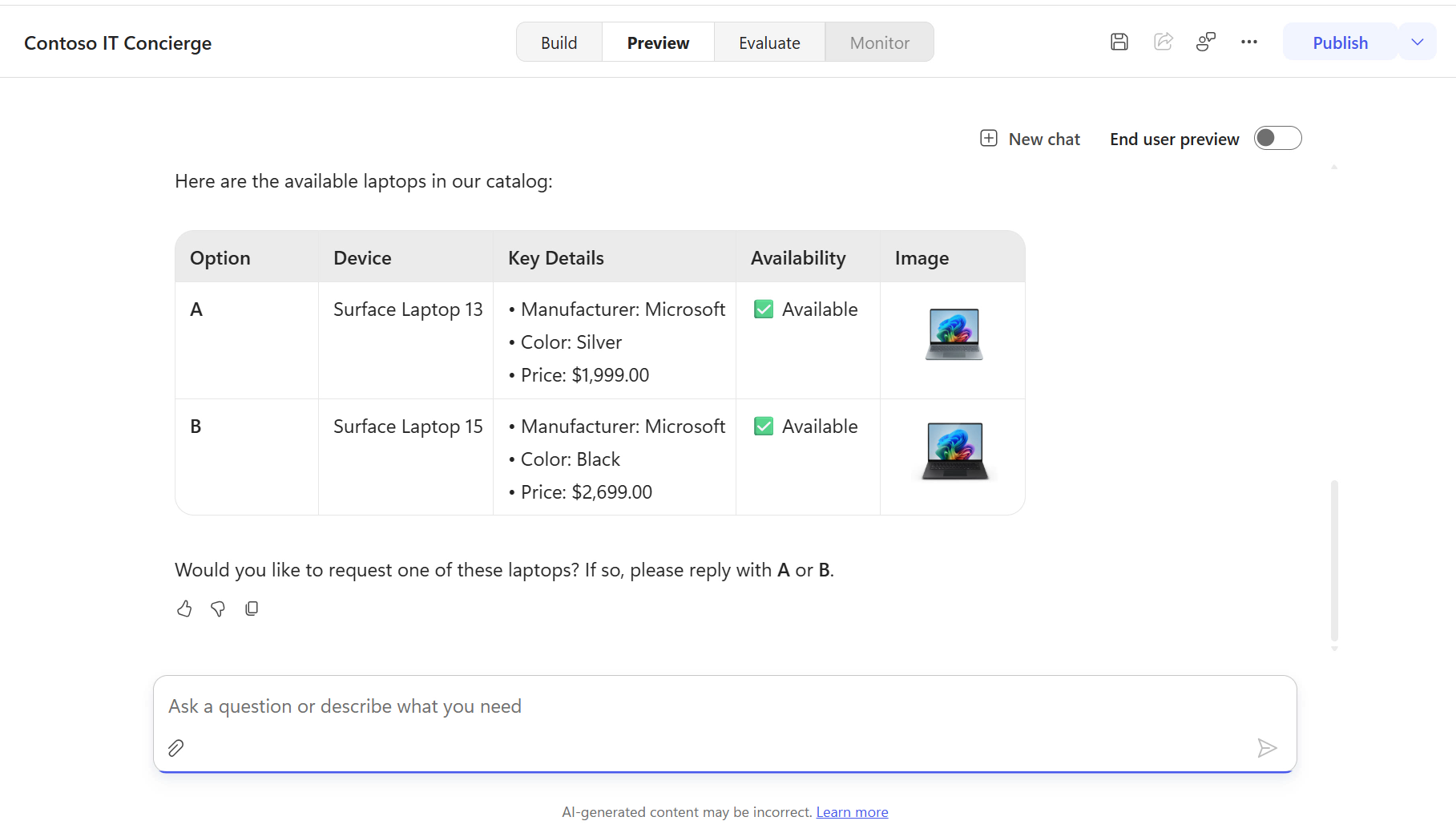
Task: Click the send message arrow icon
Action: [x=1267, y=748]
